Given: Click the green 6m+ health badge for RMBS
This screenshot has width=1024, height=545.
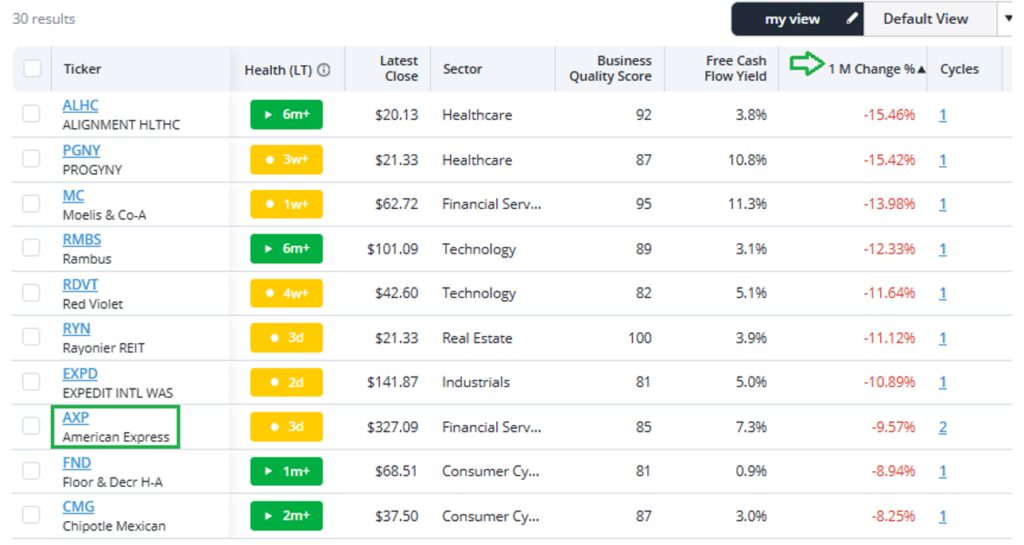Looking at the screenshot, I should click(x=286, y=249).
